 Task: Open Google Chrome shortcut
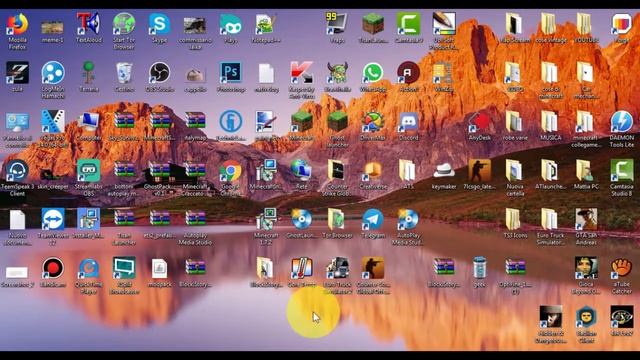tap(231, 171)
